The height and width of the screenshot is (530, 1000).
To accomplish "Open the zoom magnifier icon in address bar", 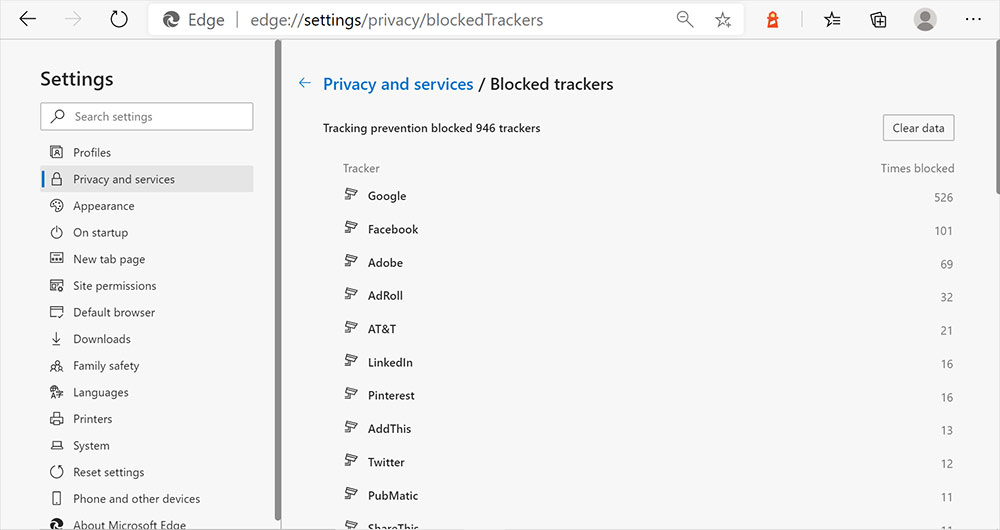I will point(685,20).
